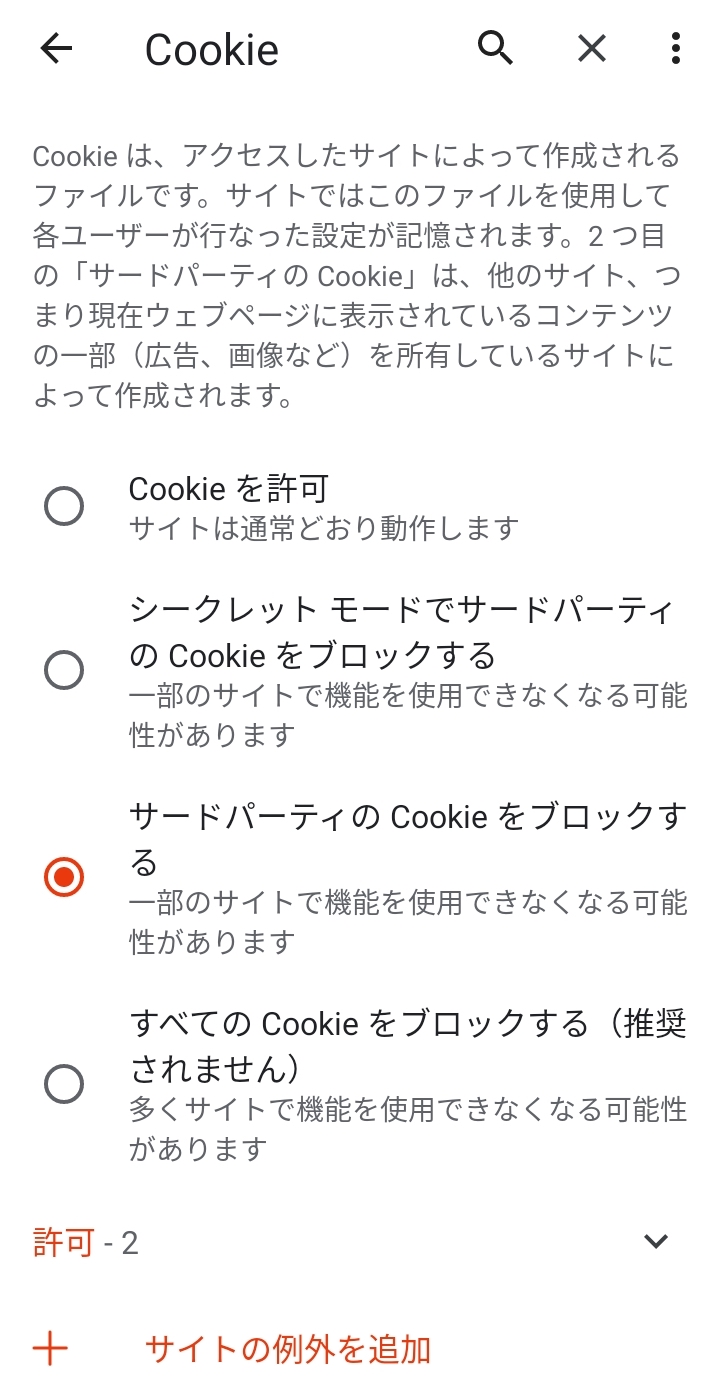Tap サードパーティの Cookie をブロックする title text
Viewport: 719px width, 1400px height.
pos(408,838)
